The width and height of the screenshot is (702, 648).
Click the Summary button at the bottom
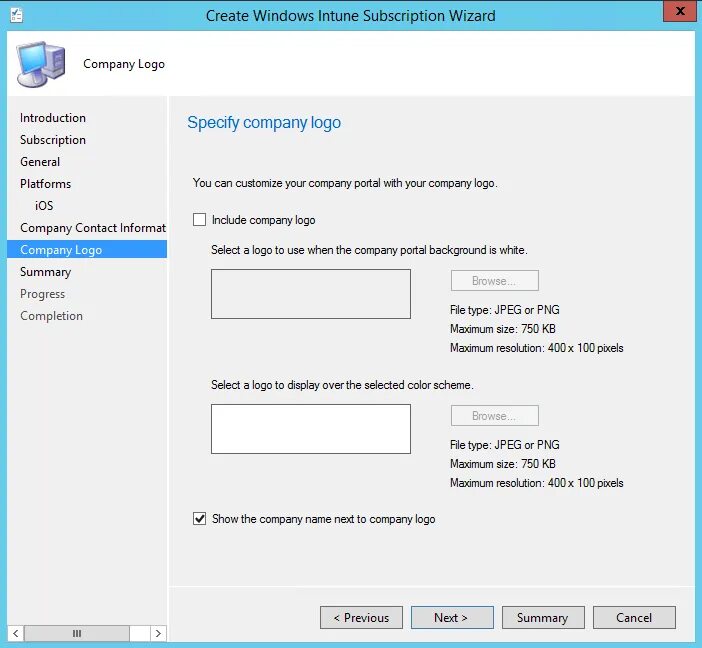(x=543, y=618)
